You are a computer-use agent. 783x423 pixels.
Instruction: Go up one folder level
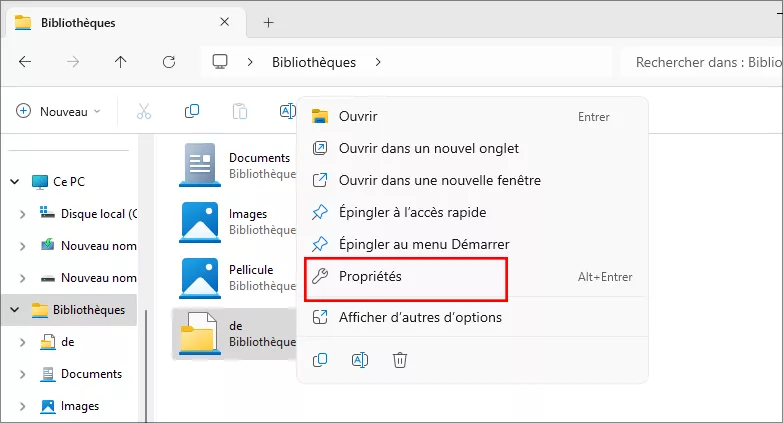(120, 62)
